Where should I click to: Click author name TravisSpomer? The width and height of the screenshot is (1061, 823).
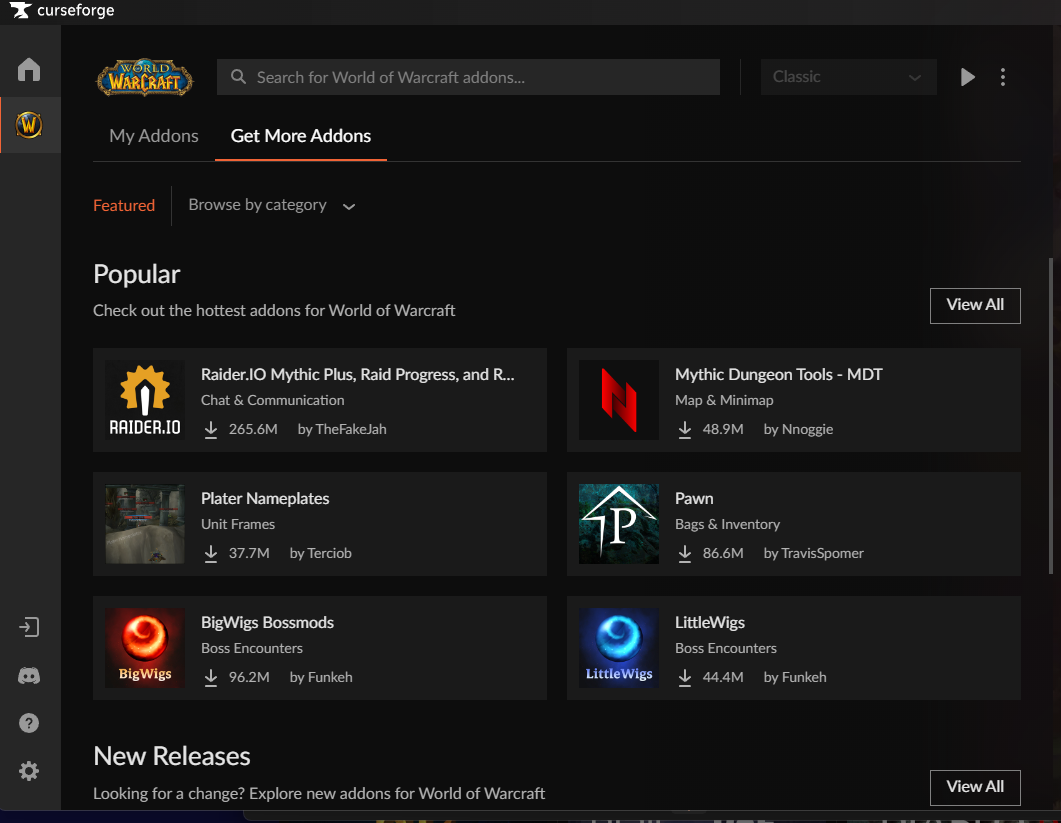(823, 553)
